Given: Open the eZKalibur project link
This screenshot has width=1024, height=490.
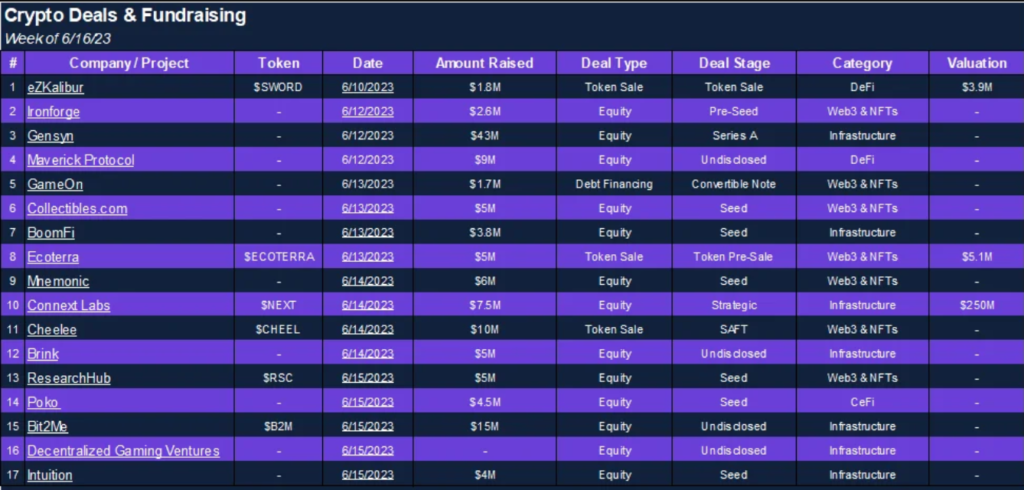Looking at the screenshot, I should click(56, 87).
